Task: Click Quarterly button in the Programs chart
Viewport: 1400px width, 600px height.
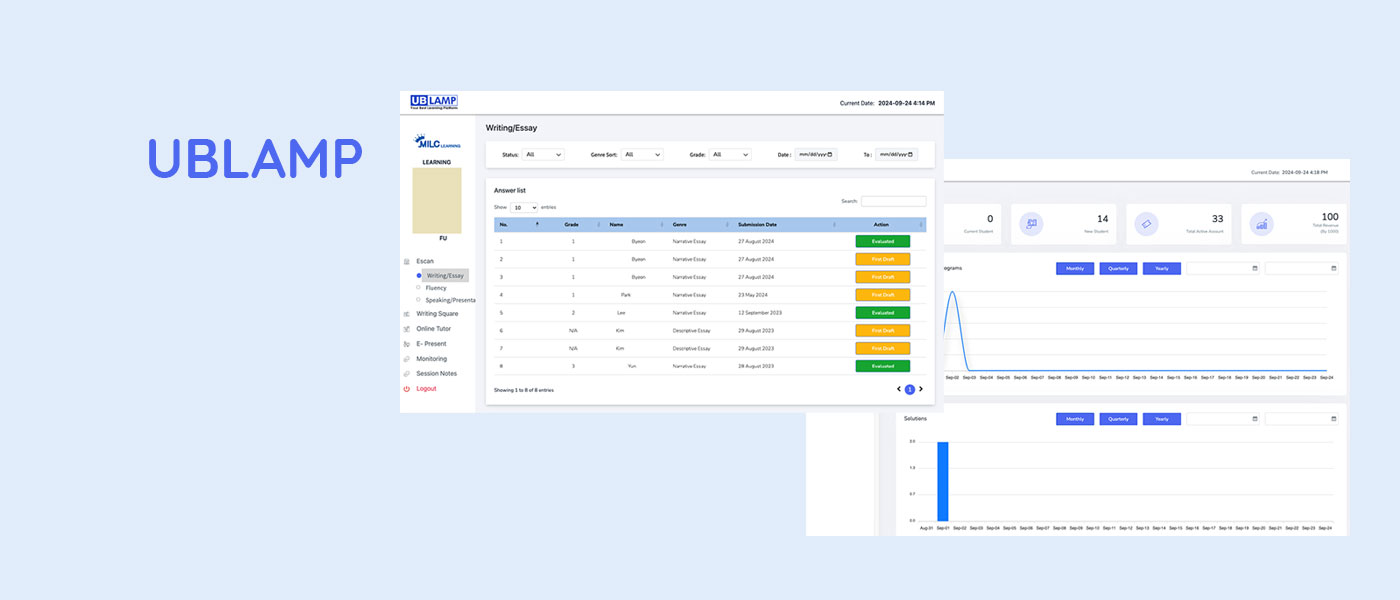Action: click(1118, 268)
